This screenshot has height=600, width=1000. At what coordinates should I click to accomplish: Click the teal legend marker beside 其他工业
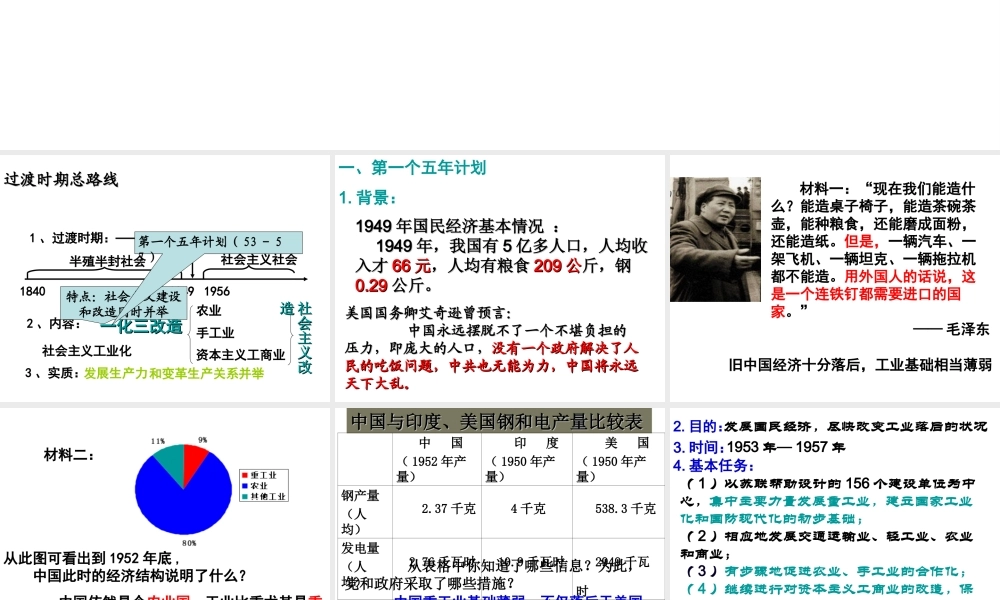point(245,496)
